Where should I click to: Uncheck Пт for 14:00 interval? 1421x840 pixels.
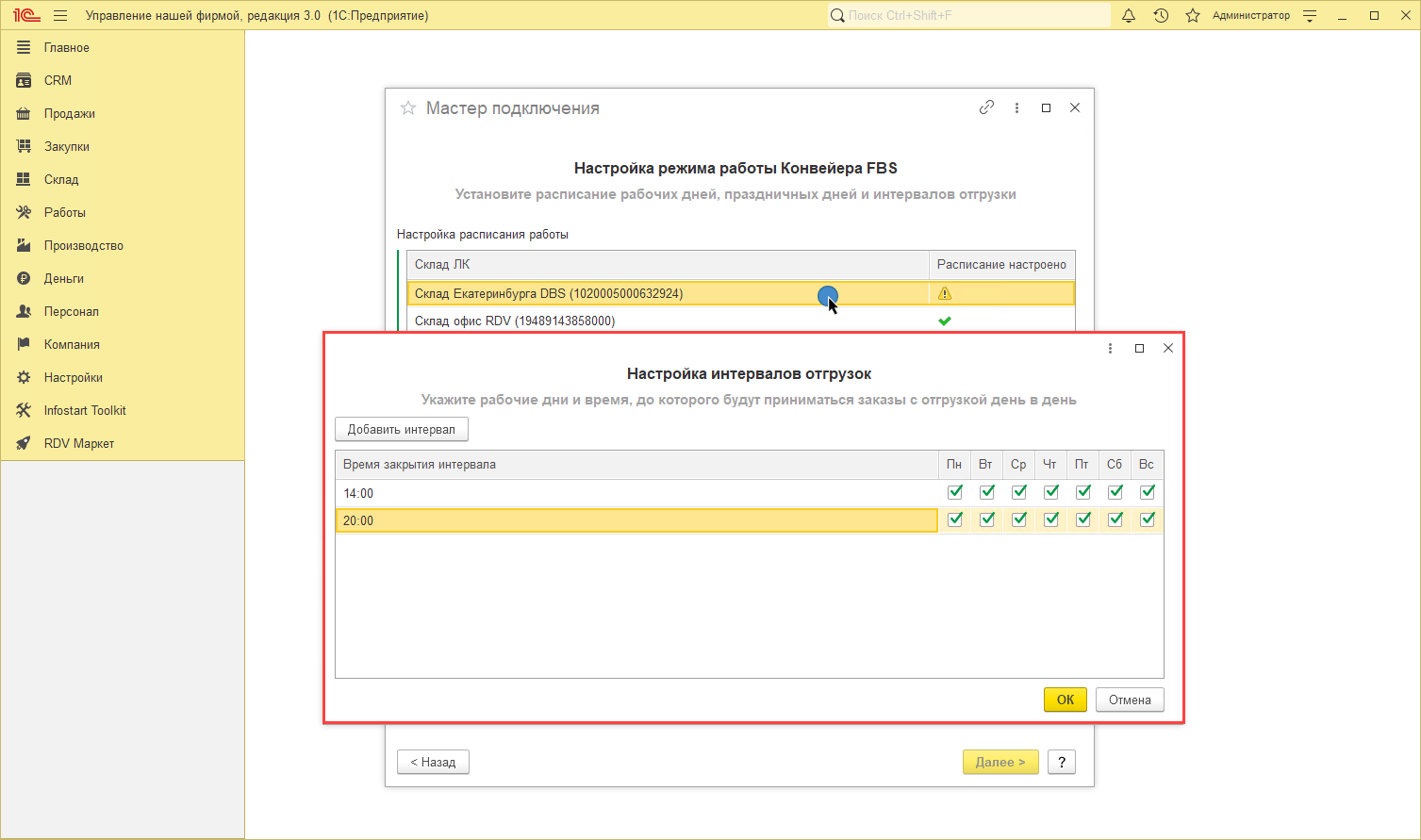tap(1083, 492)
